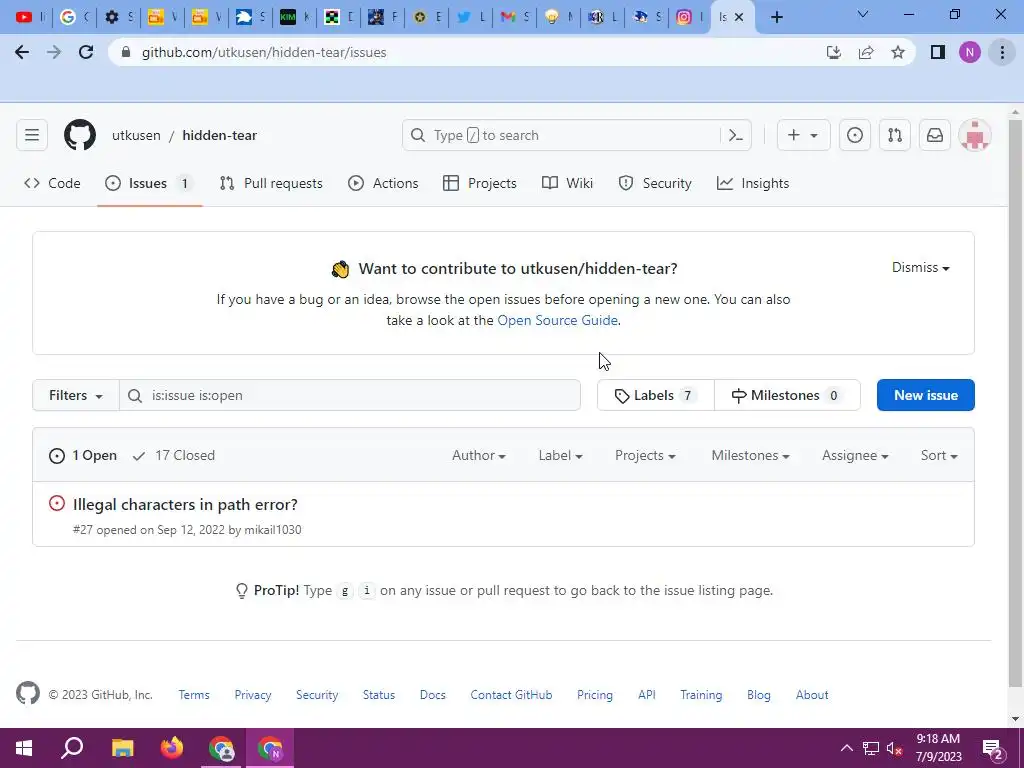
Task: Open the Milestones 0 button
Action: pyautogui.click(x=787, y=395)
